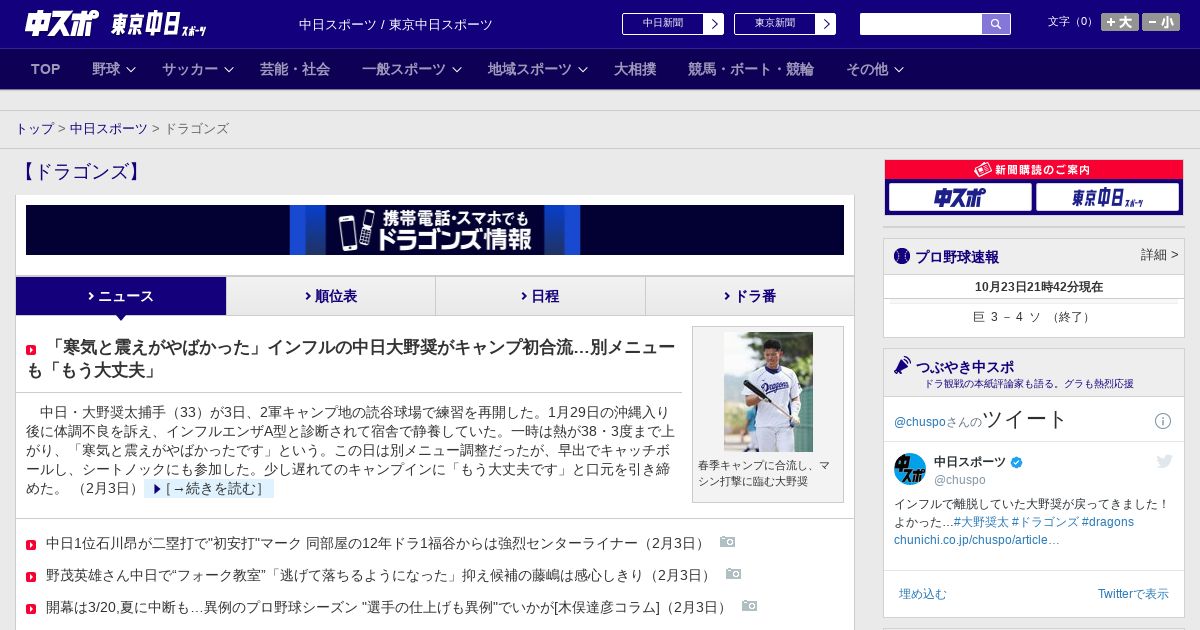Screen dimensions: 1200x630
Task: Decrease text size with －小 button
Action: [1161, 22]
